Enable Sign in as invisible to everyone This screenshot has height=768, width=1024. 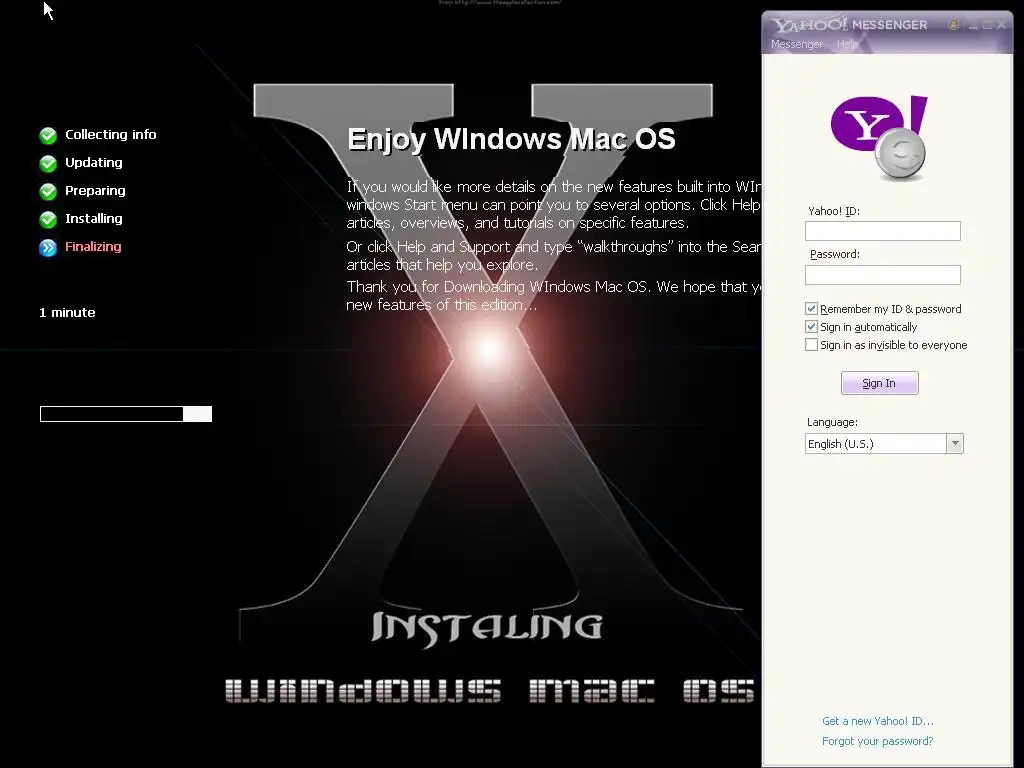(811, 345)
